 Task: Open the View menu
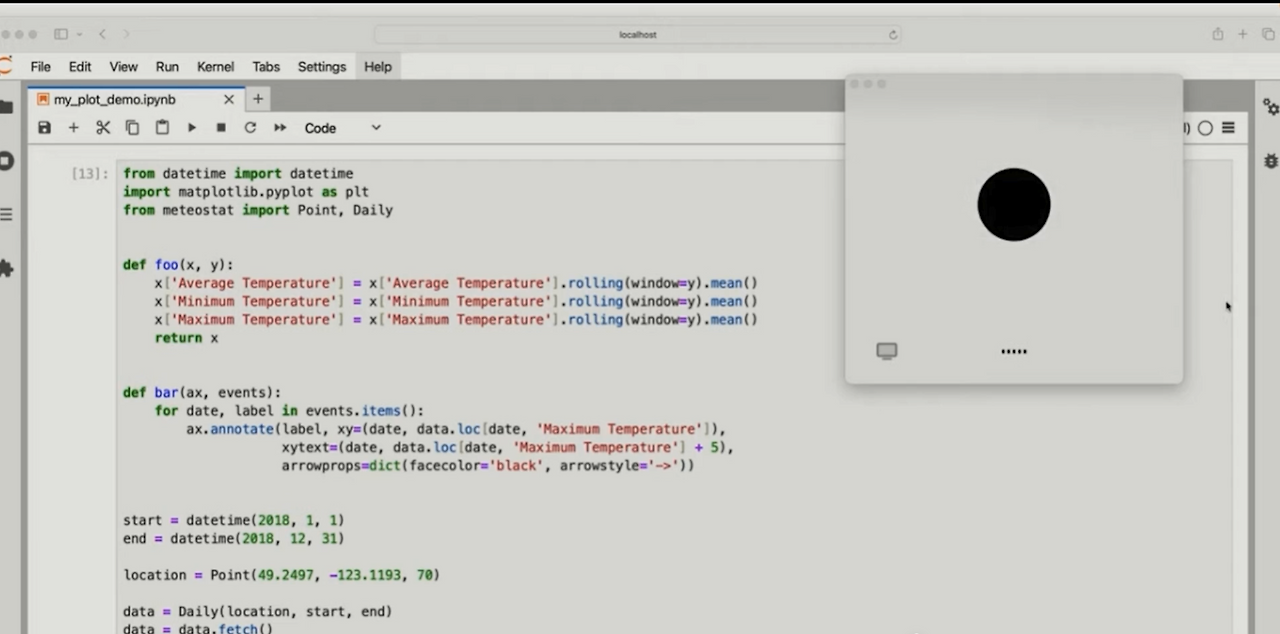(123, 67)
